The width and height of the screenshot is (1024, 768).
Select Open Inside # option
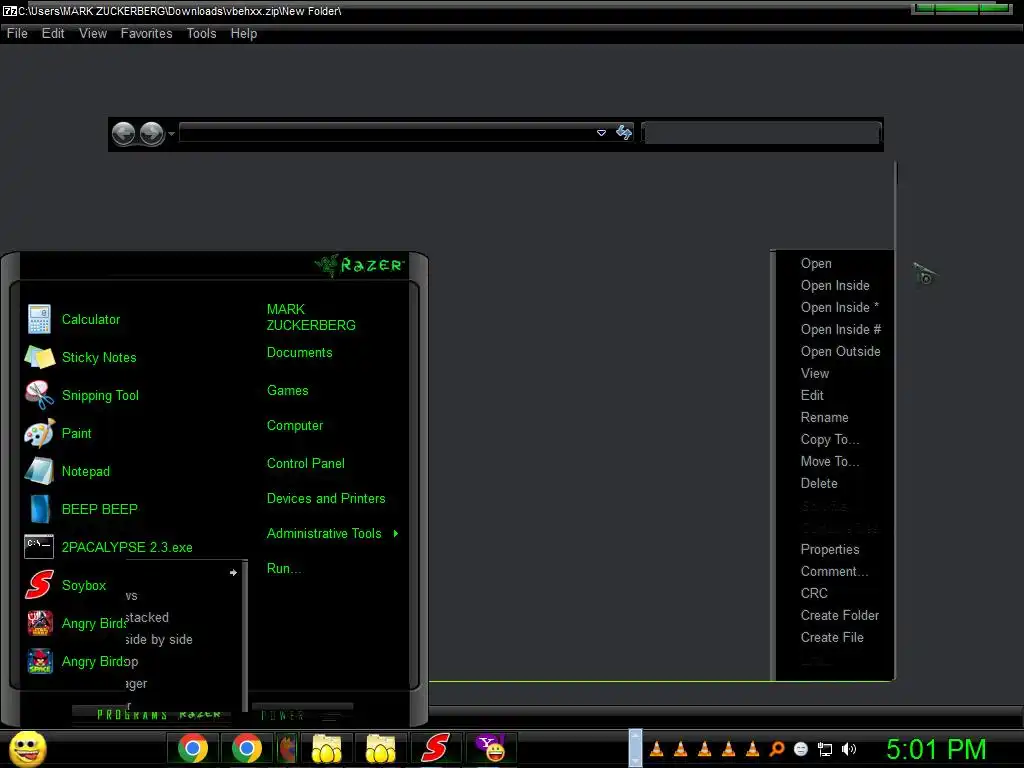point(840,329)
